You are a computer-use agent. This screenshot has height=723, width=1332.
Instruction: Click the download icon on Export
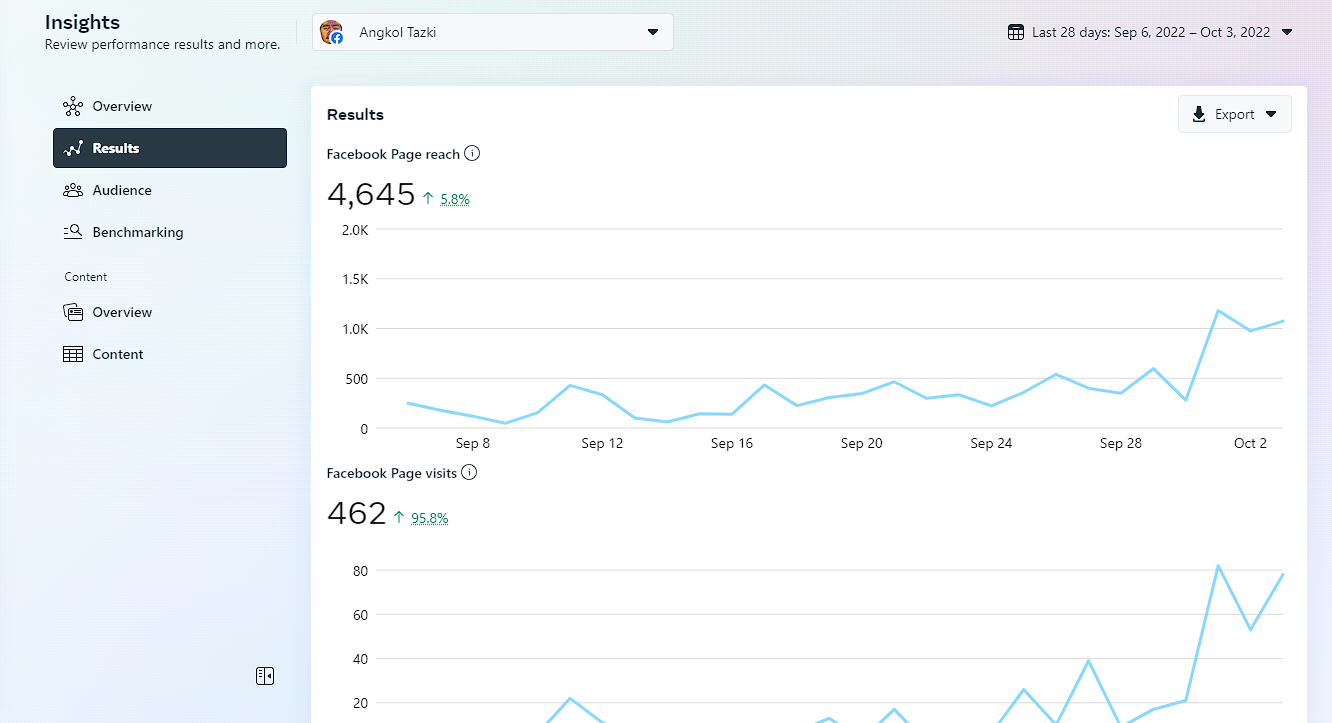(1199, 114)
